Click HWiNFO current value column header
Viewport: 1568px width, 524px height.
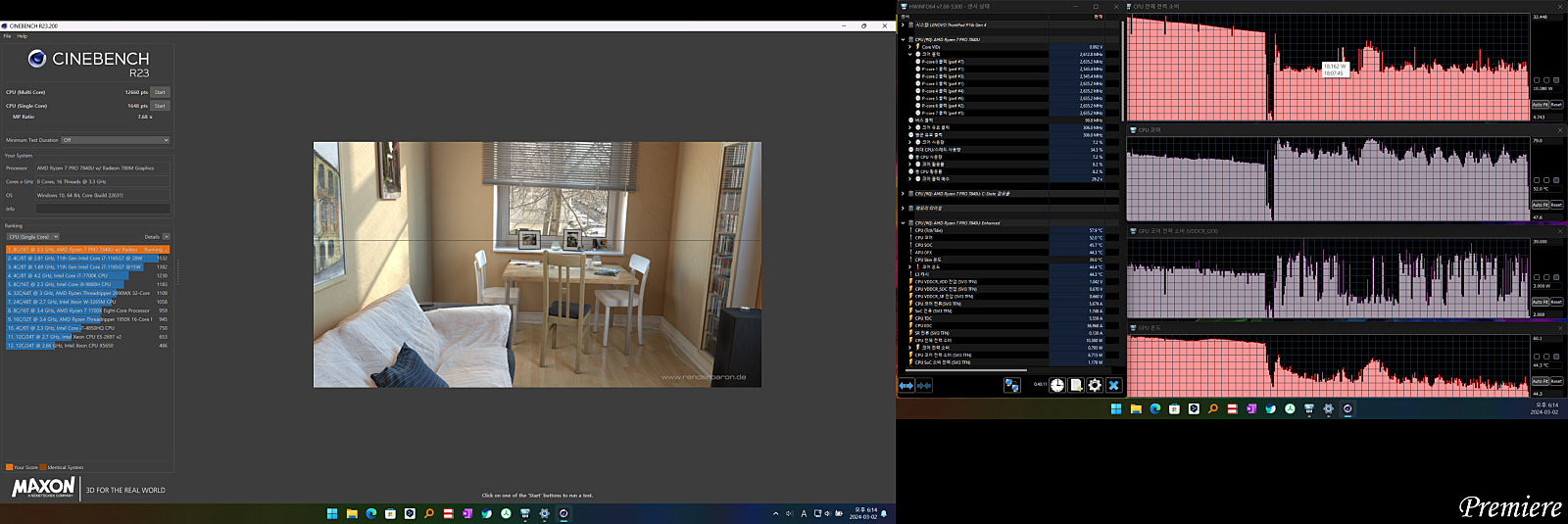coord(1077,17)
